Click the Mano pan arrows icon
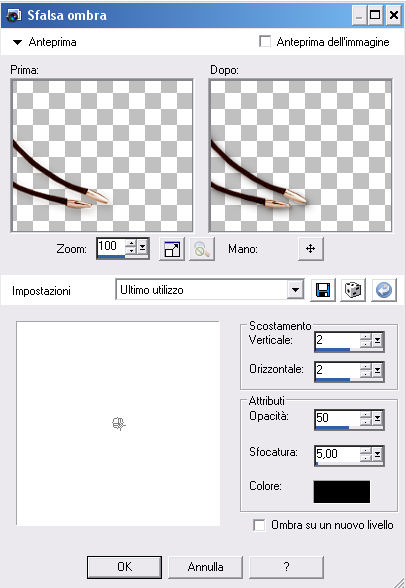 (310, 249)
